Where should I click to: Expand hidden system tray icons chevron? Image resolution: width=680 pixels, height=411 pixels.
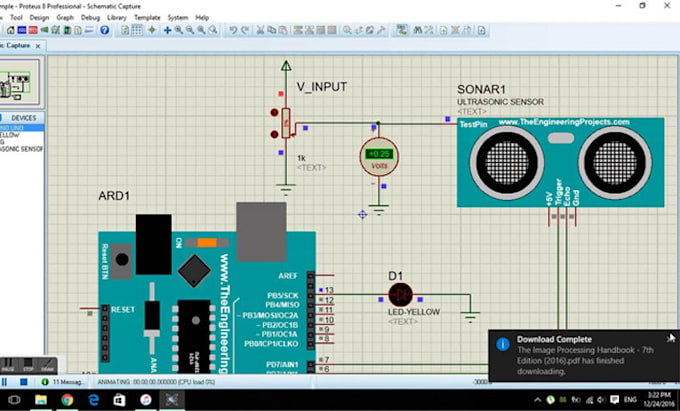[x=537, y=400]
